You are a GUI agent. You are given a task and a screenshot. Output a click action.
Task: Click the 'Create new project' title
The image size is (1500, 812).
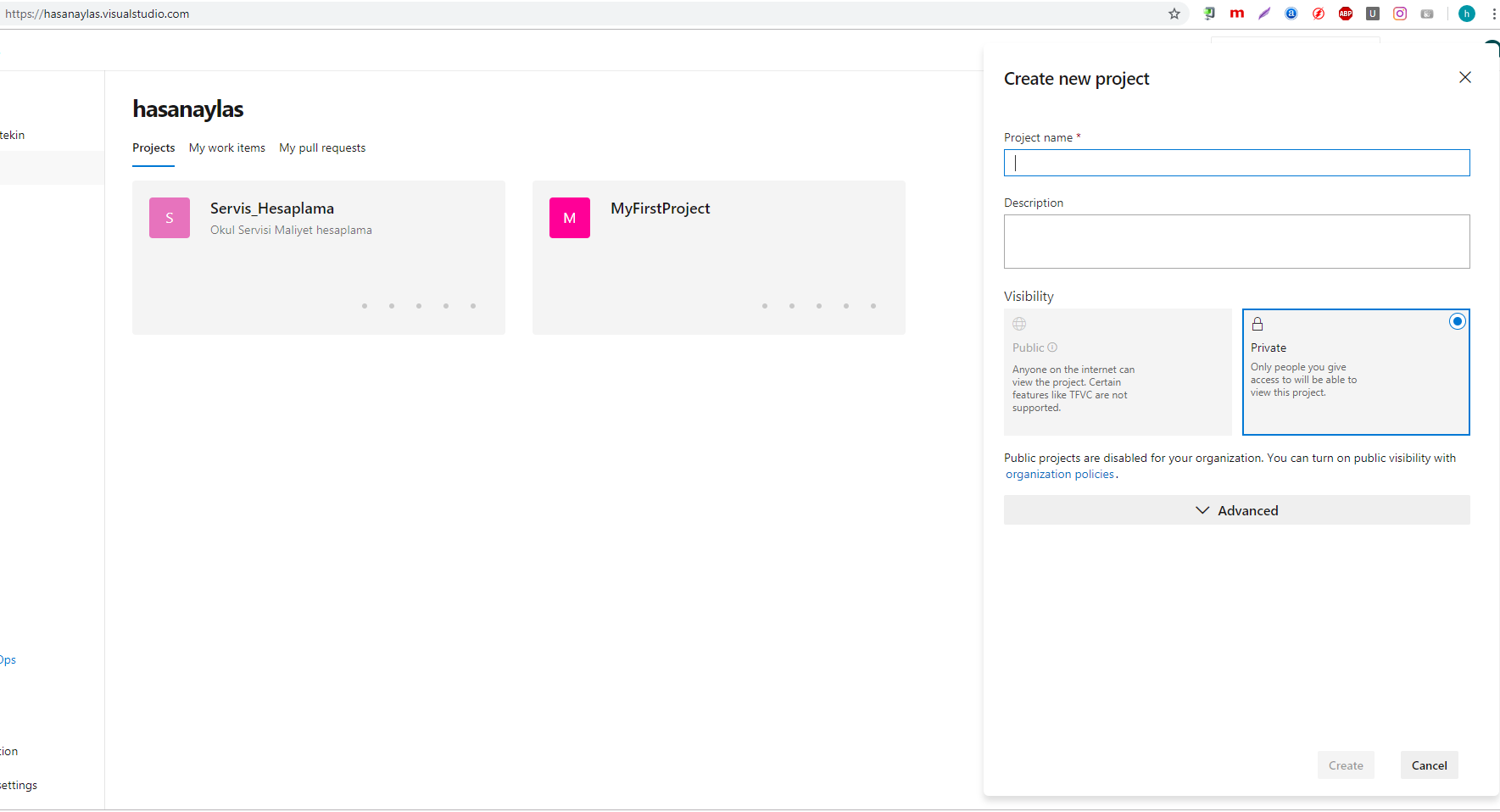pos(1077,79)
